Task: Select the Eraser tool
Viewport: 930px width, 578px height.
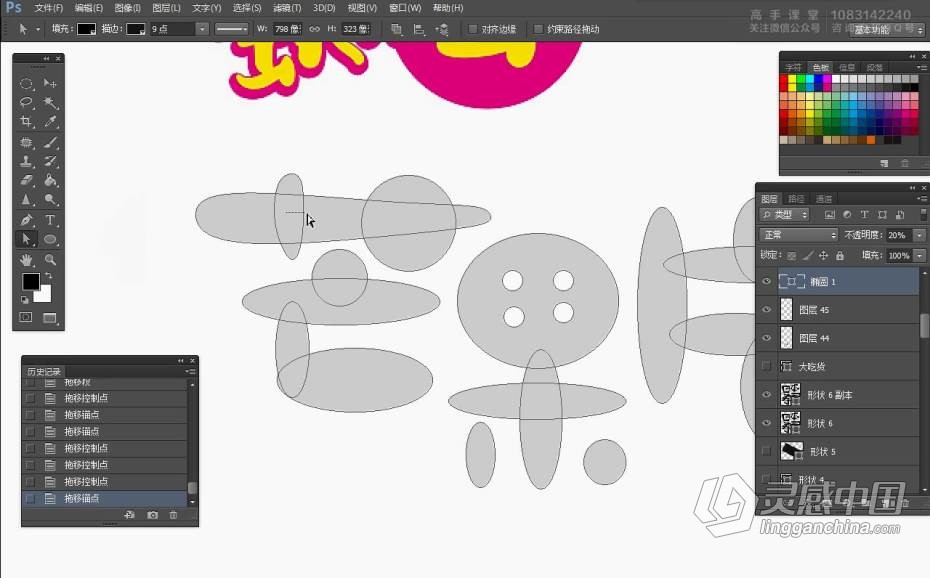Action: [26, 180]
